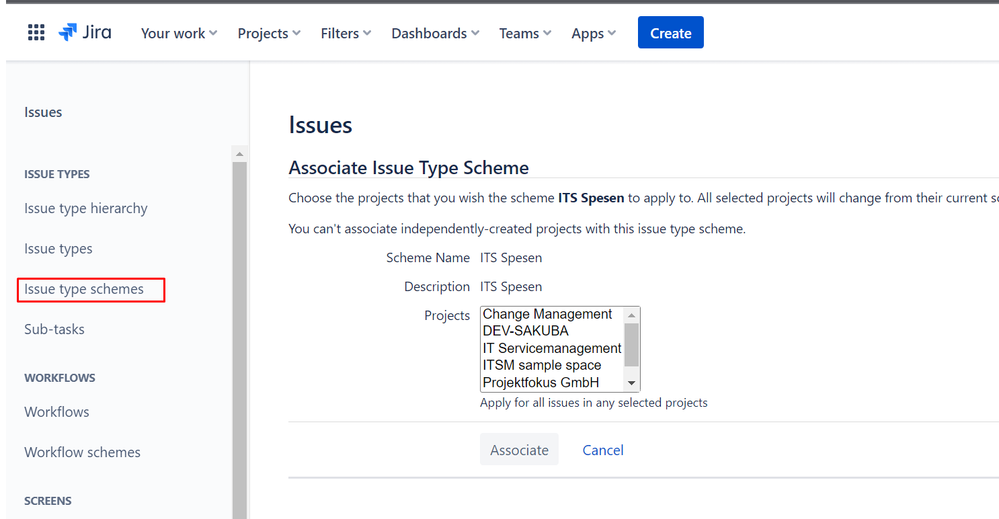Click the Projects list down arrow

(x=631, y=383)
